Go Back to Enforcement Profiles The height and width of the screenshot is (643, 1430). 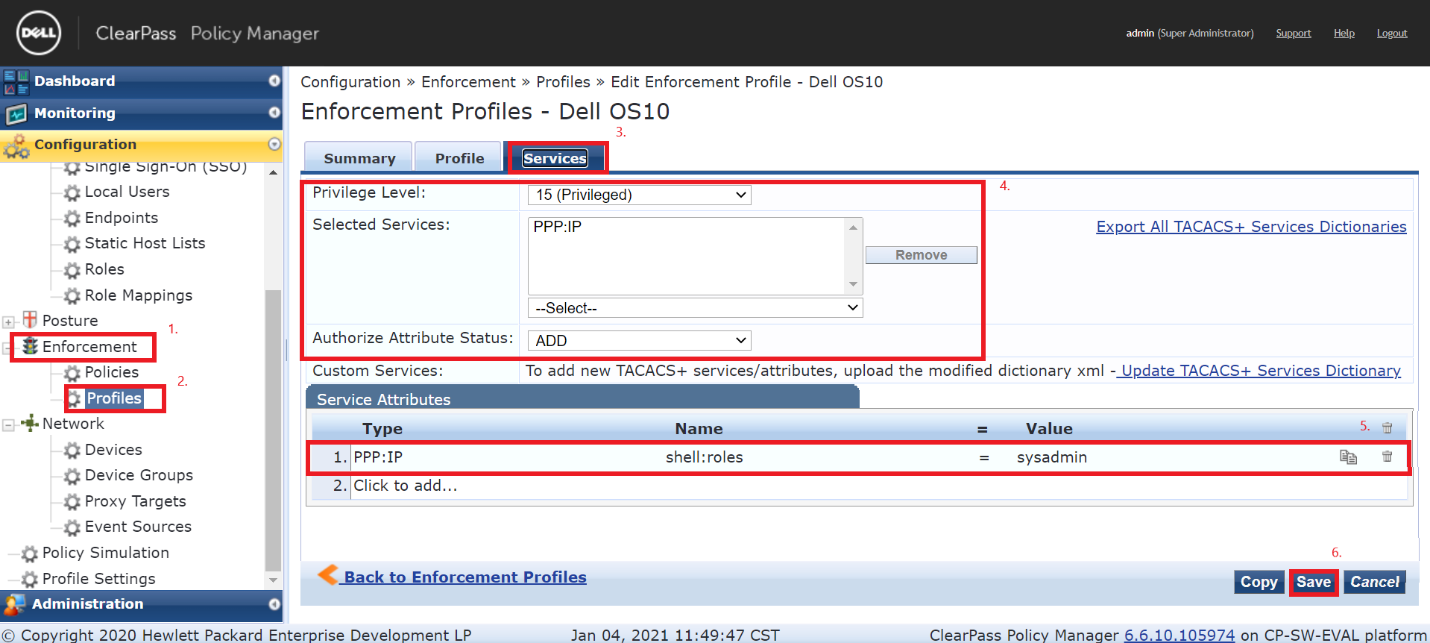coord(465,577)
